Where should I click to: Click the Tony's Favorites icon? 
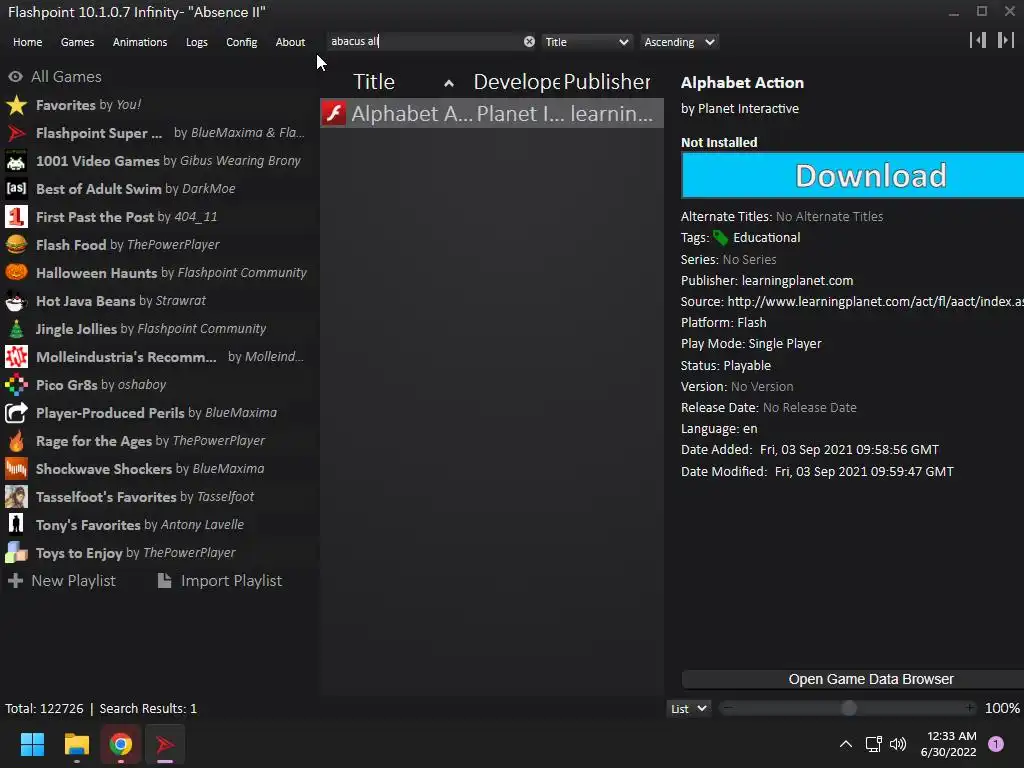coord(16,525)
